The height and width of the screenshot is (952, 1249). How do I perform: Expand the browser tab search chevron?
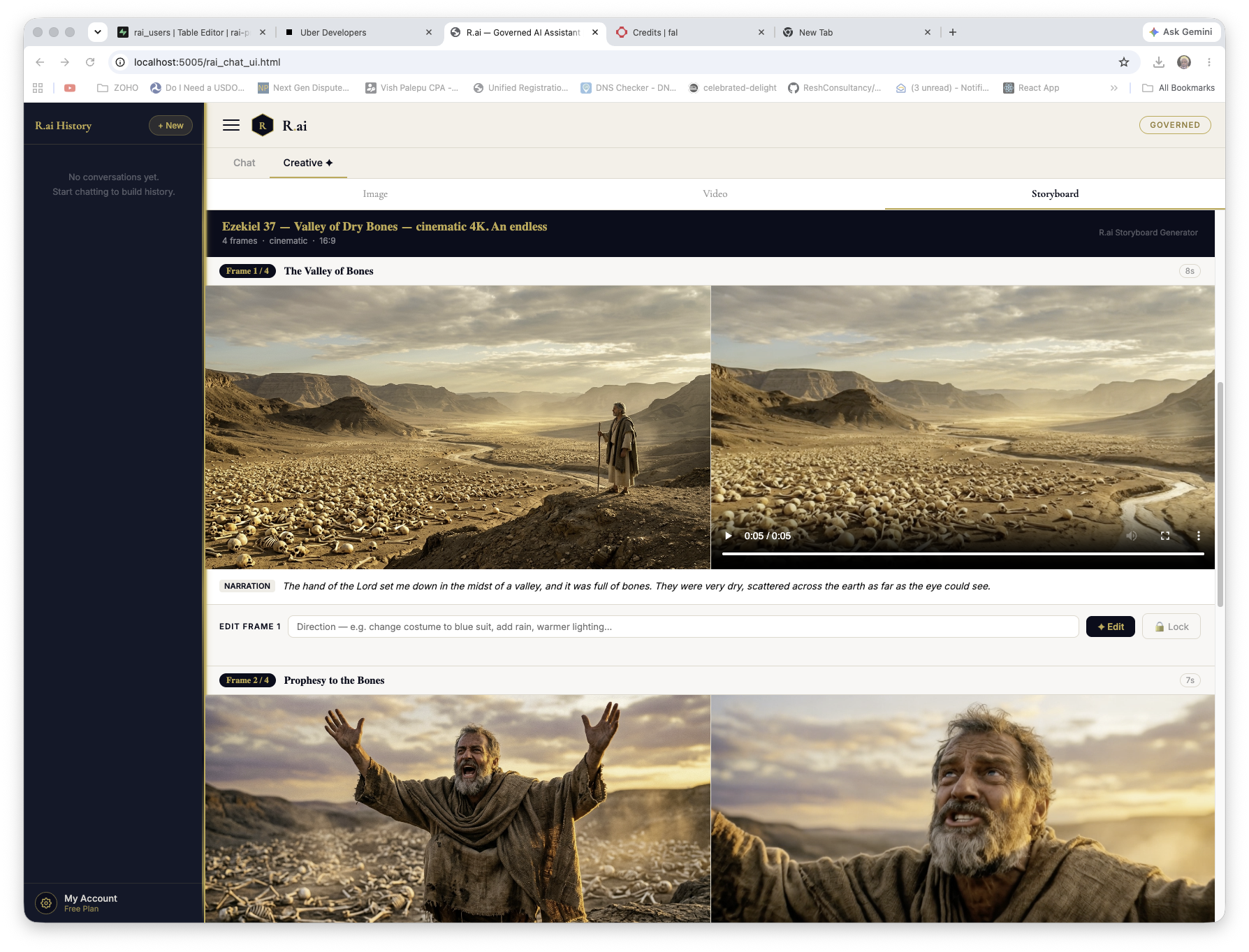[x=98, y=32]
